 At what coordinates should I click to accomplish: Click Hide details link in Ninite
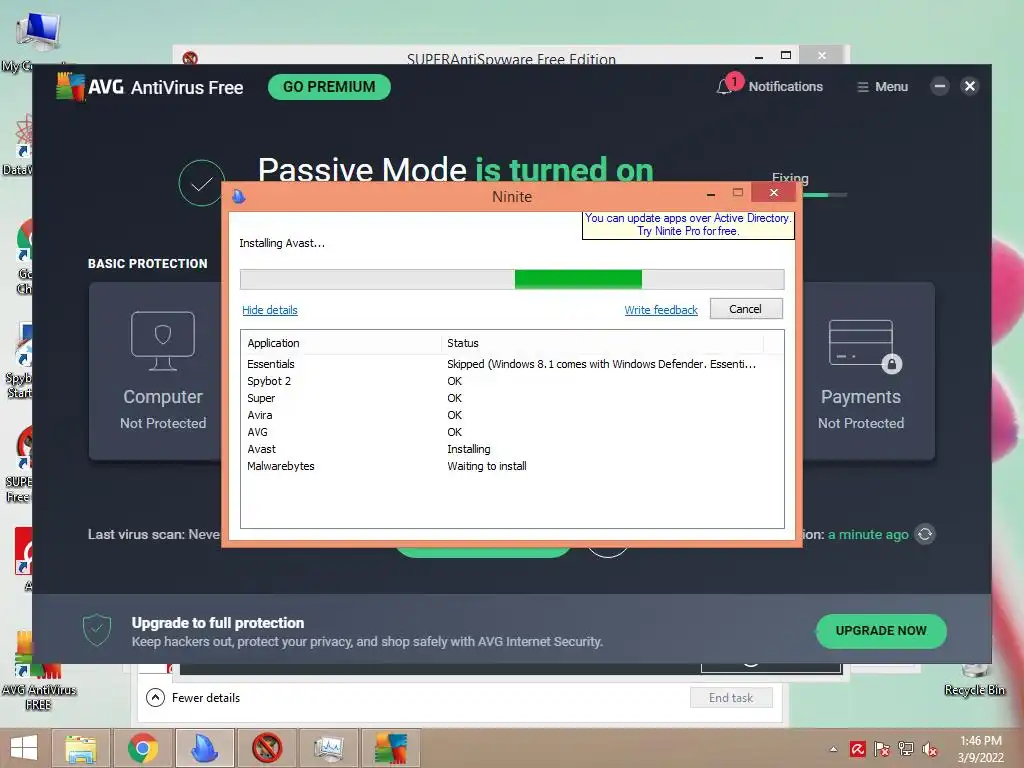(270, 310)
